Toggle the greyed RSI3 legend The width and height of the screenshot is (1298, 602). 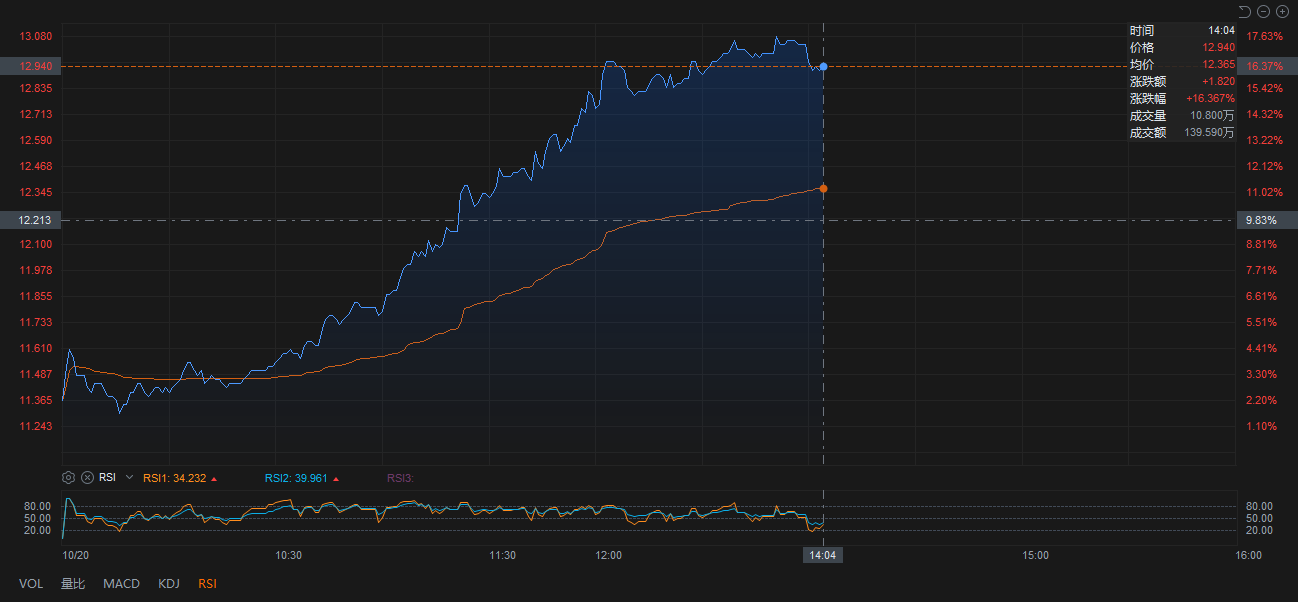(x=400, y=478)
